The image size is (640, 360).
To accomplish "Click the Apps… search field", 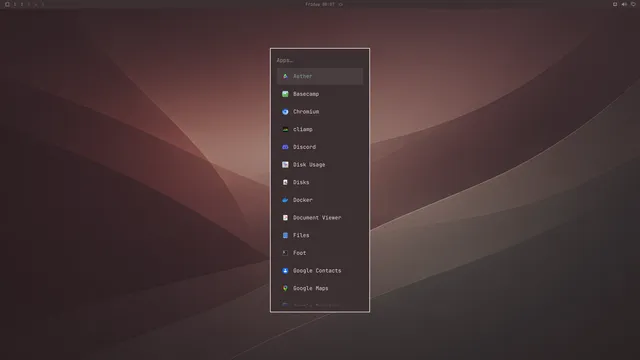I will 320,60.
